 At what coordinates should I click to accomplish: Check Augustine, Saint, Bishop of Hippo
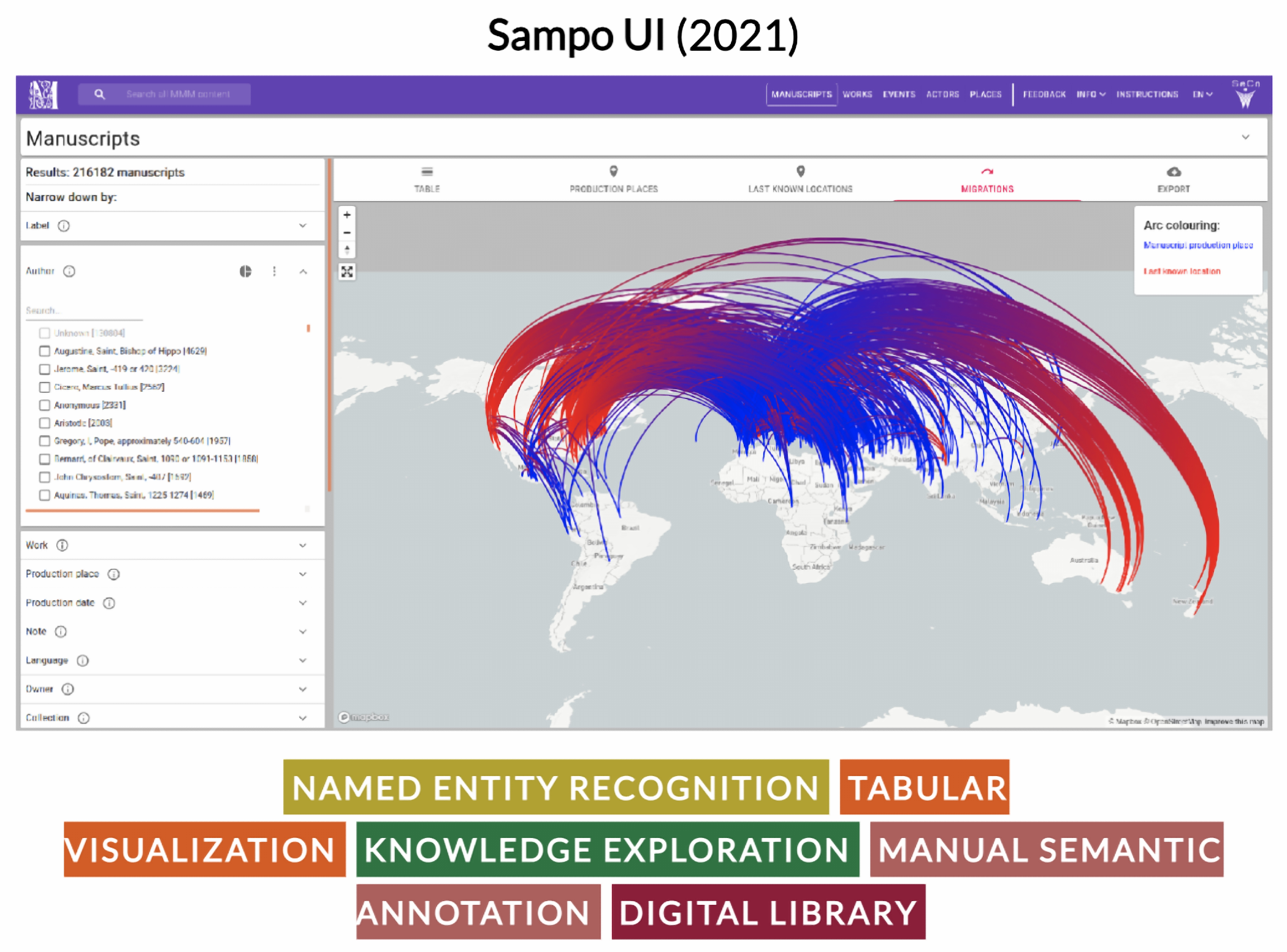pos(45,351)
